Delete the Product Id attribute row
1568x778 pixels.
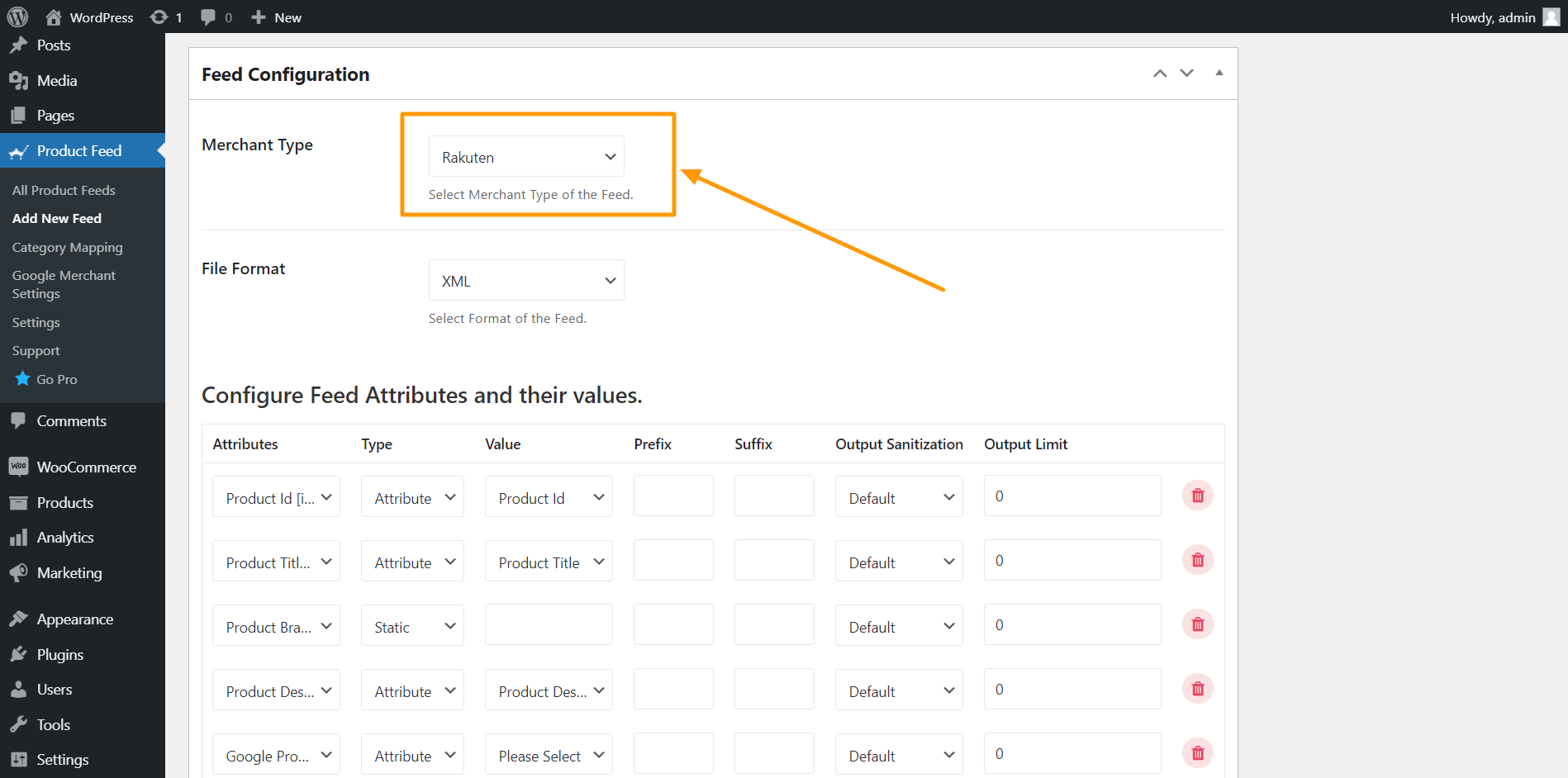1197,495
